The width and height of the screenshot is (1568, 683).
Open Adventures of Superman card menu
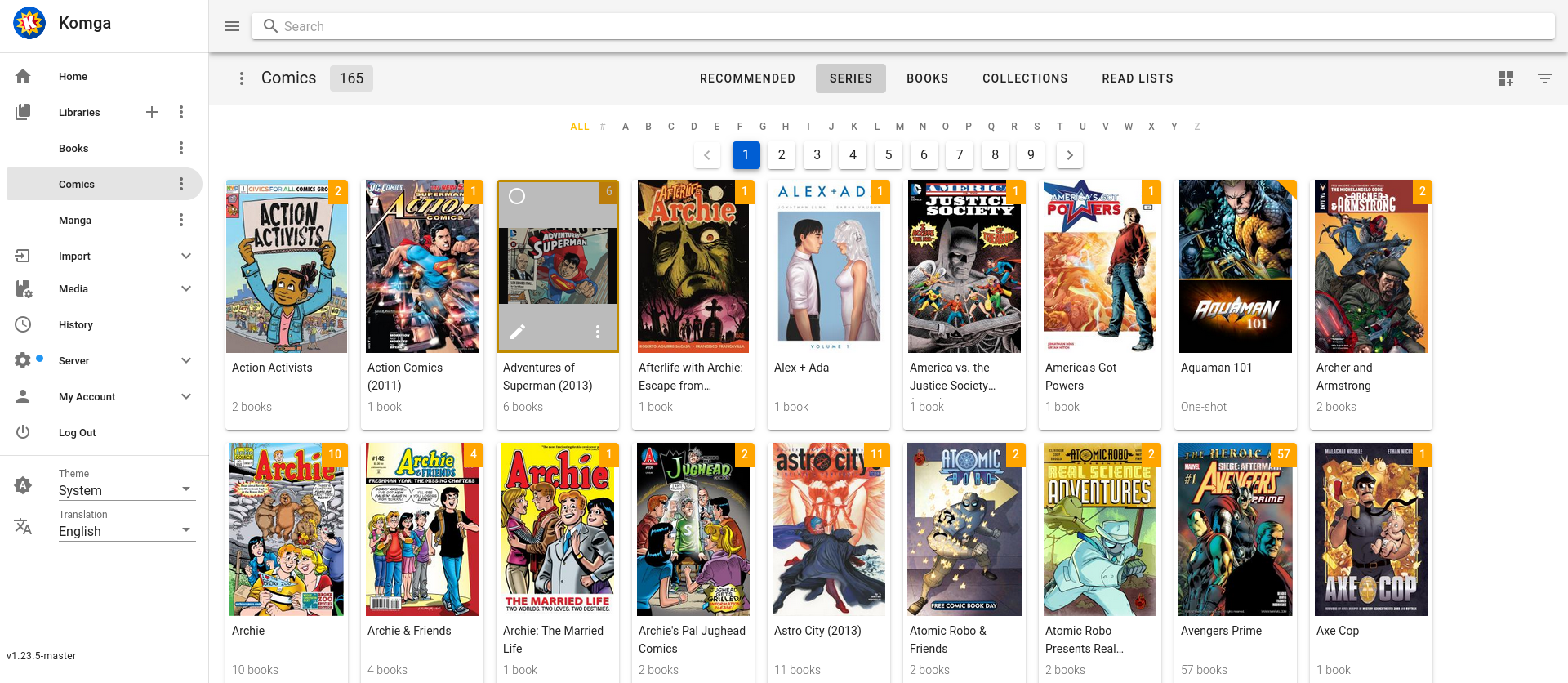tap(598, 331)
